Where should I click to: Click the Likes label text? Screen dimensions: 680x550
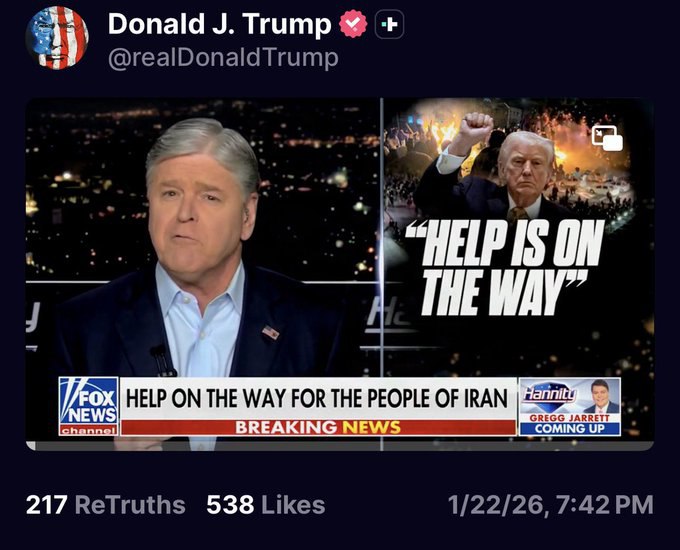(x=293, y=505)
